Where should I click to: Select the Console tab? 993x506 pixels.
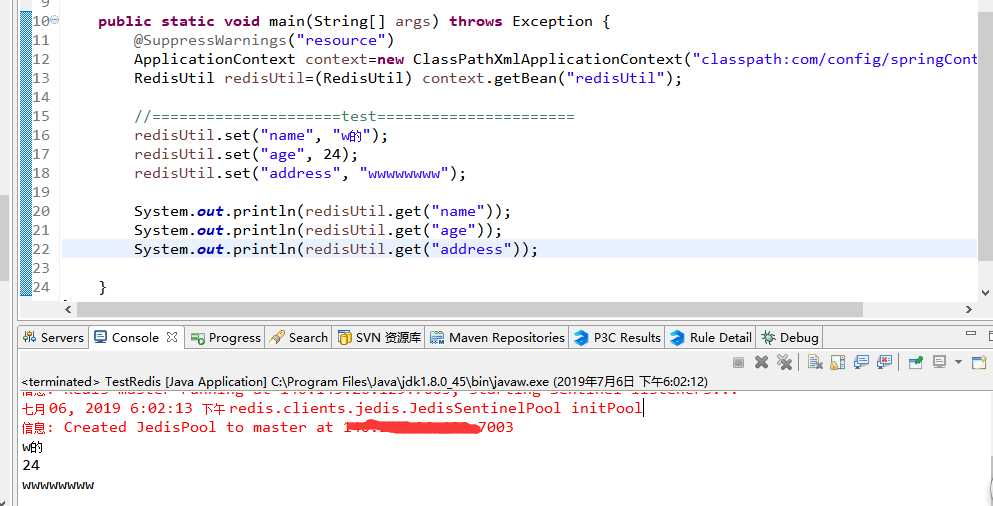(x=135, y=338)
